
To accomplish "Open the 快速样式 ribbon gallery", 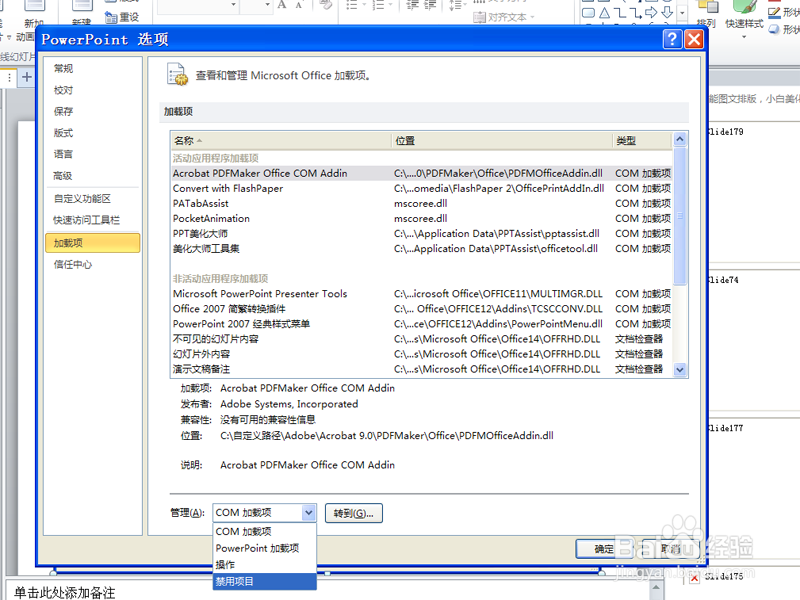I will [744, 20].
